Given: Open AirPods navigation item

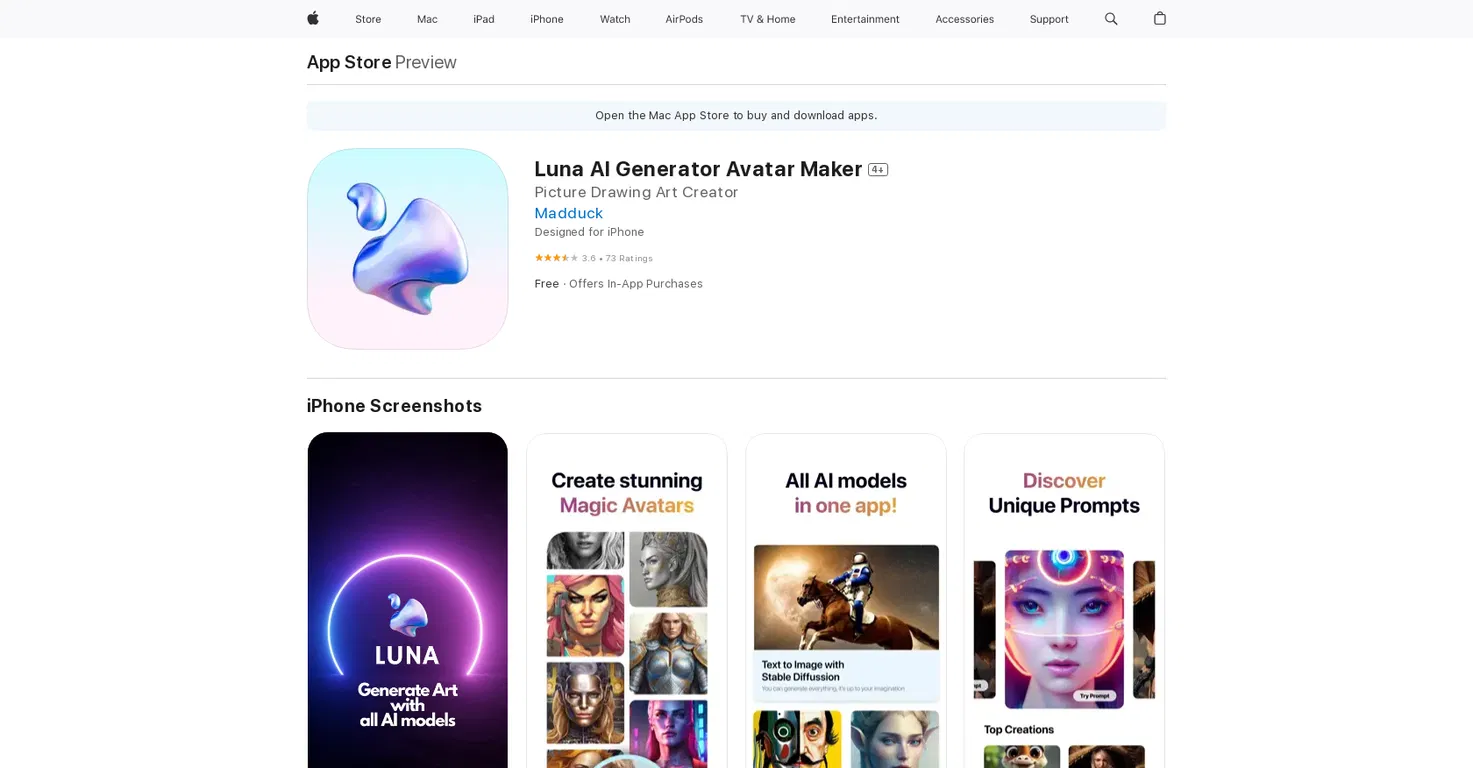Looking at the screenshot, I should pos(684,19).
